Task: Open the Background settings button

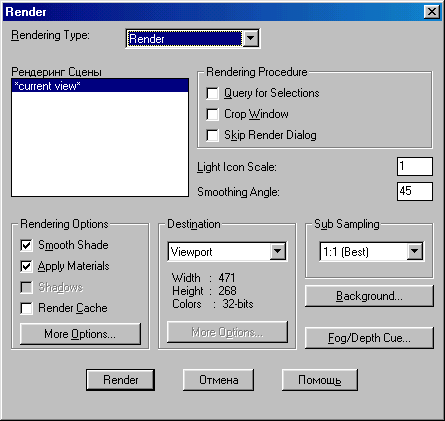Action: (369, 296)
